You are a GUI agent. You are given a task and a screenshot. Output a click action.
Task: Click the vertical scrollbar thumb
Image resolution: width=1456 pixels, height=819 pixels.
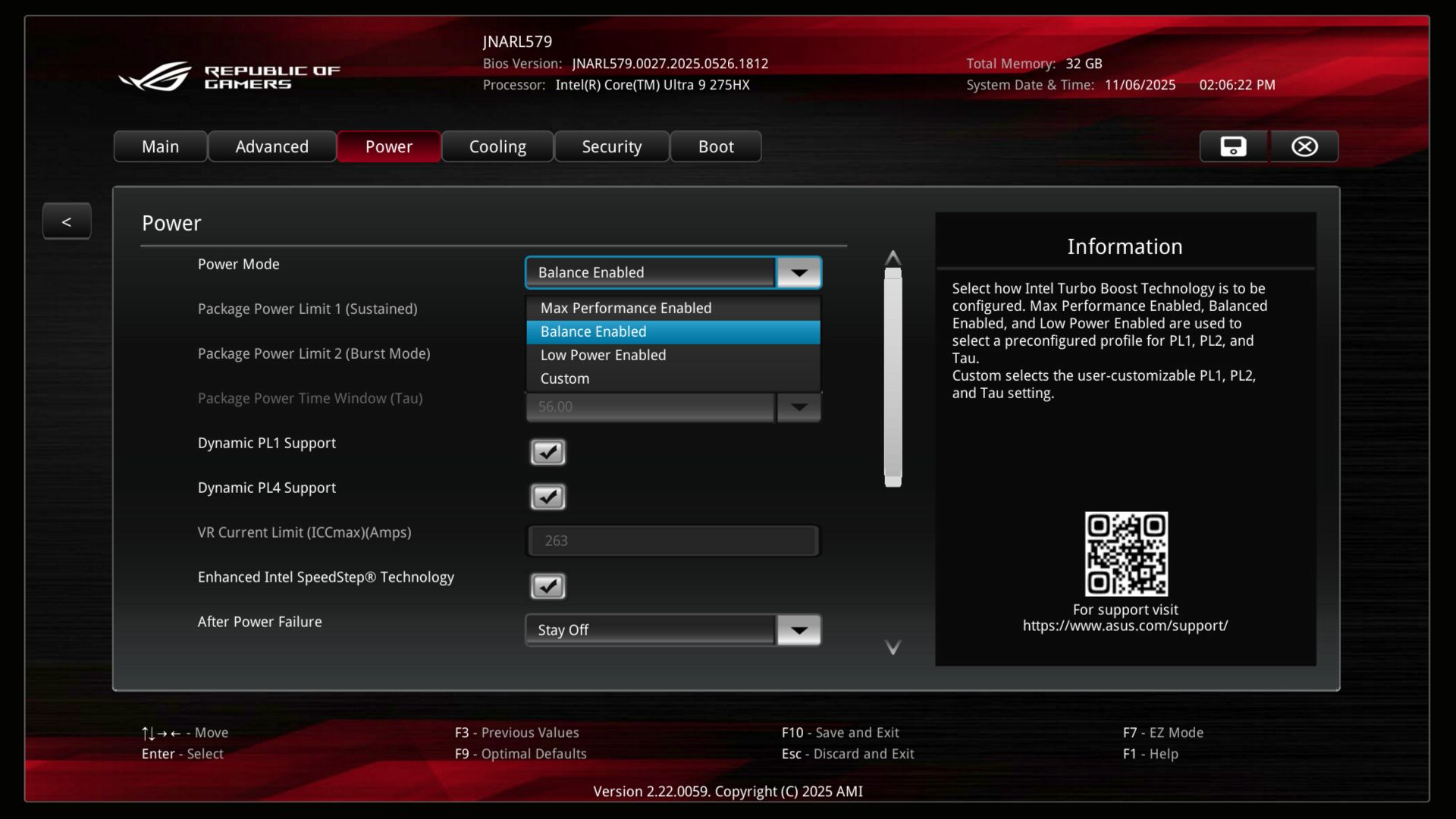point(893,377)
